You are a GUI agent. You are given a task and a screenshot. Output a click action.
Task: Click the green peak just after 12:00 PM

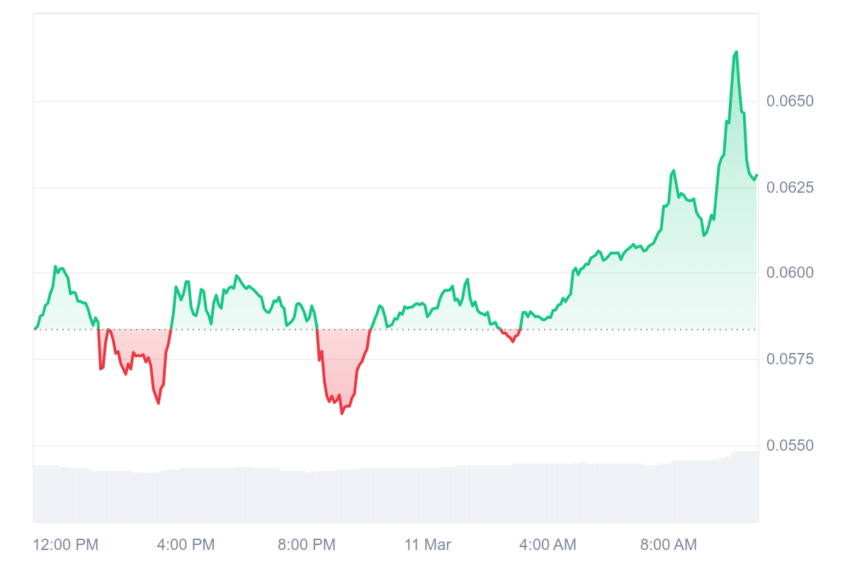click(x=55, y=266)
